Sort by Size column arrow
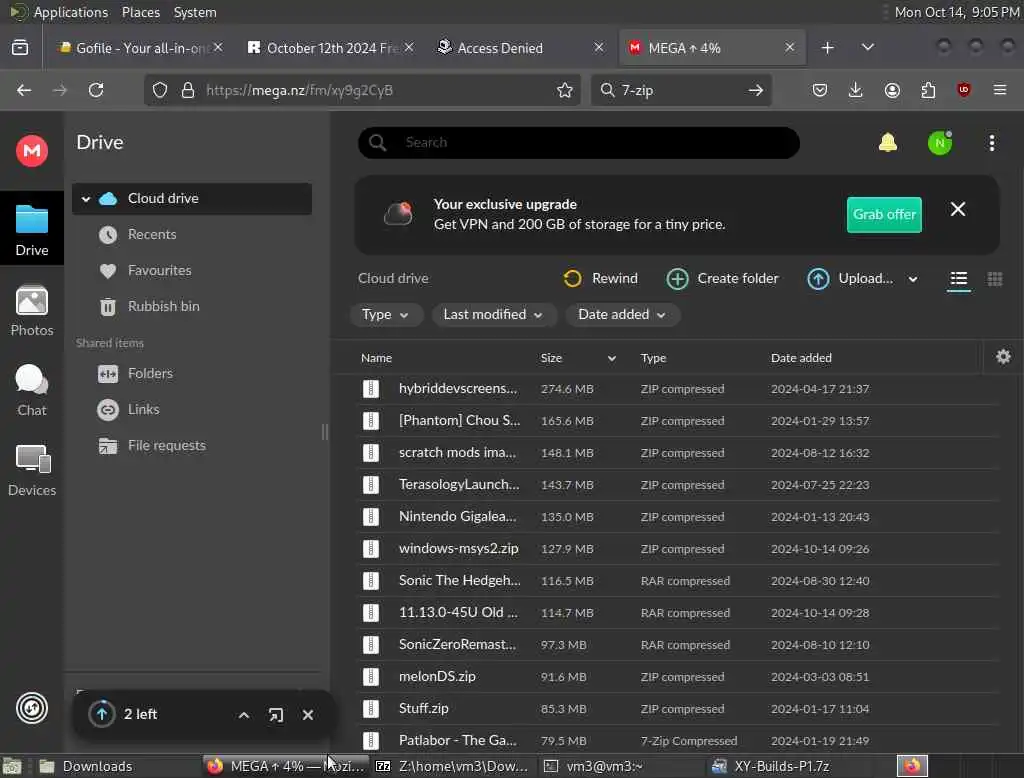The image size is (1024, 778). click(x=611, y=358)
